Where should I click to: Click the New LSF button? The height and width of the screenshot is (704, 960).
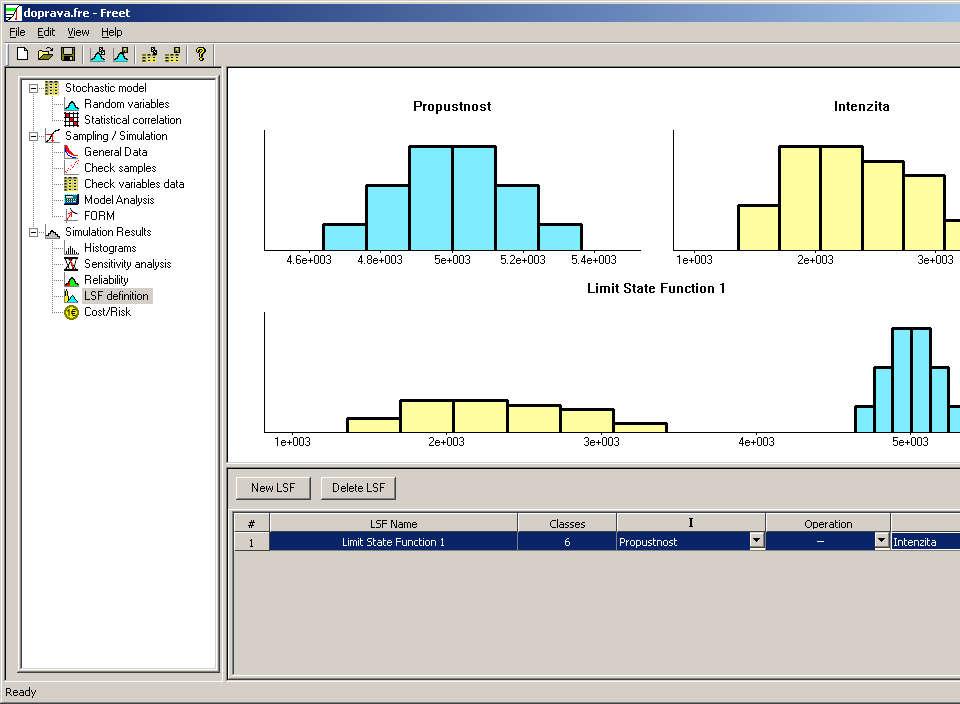[x=273, y=488]
